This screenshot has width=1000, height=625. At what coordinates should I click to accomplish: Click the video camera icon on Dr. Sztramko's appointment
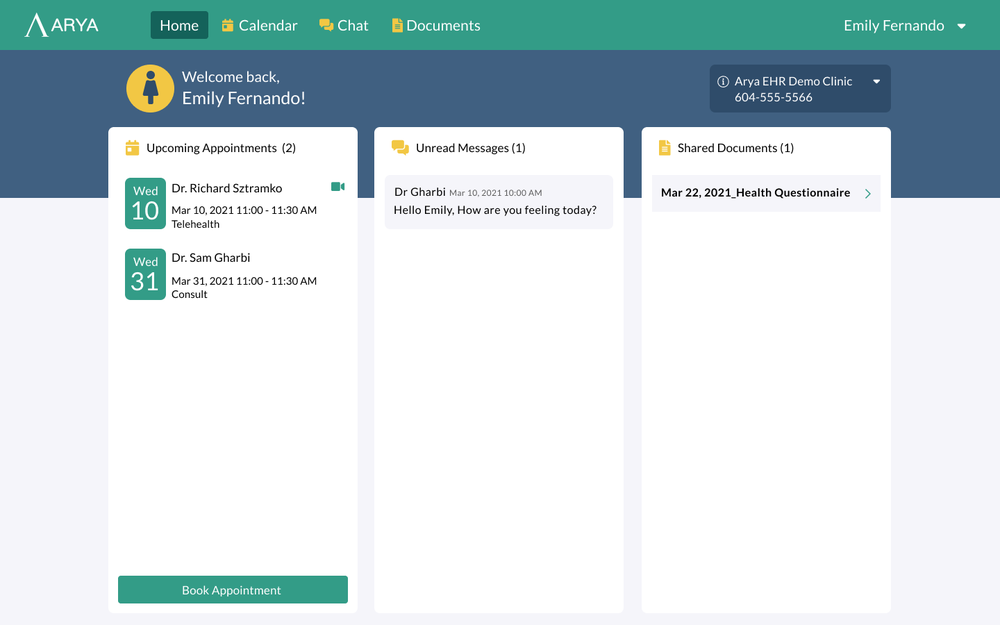pyautogui.click(x=337, y=186)
